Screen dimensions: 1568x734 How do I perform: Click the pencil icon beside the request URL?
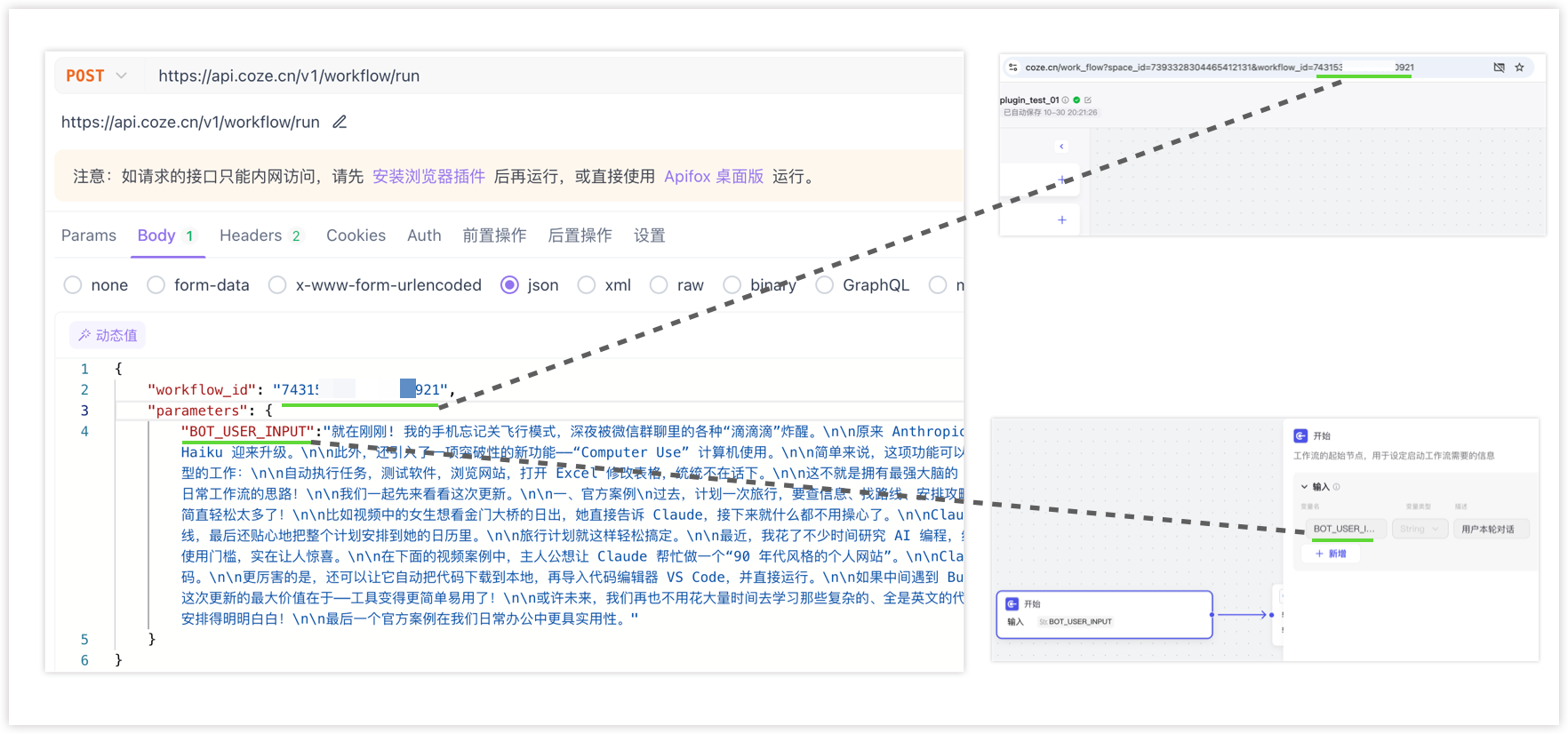[x=340, y=122]
